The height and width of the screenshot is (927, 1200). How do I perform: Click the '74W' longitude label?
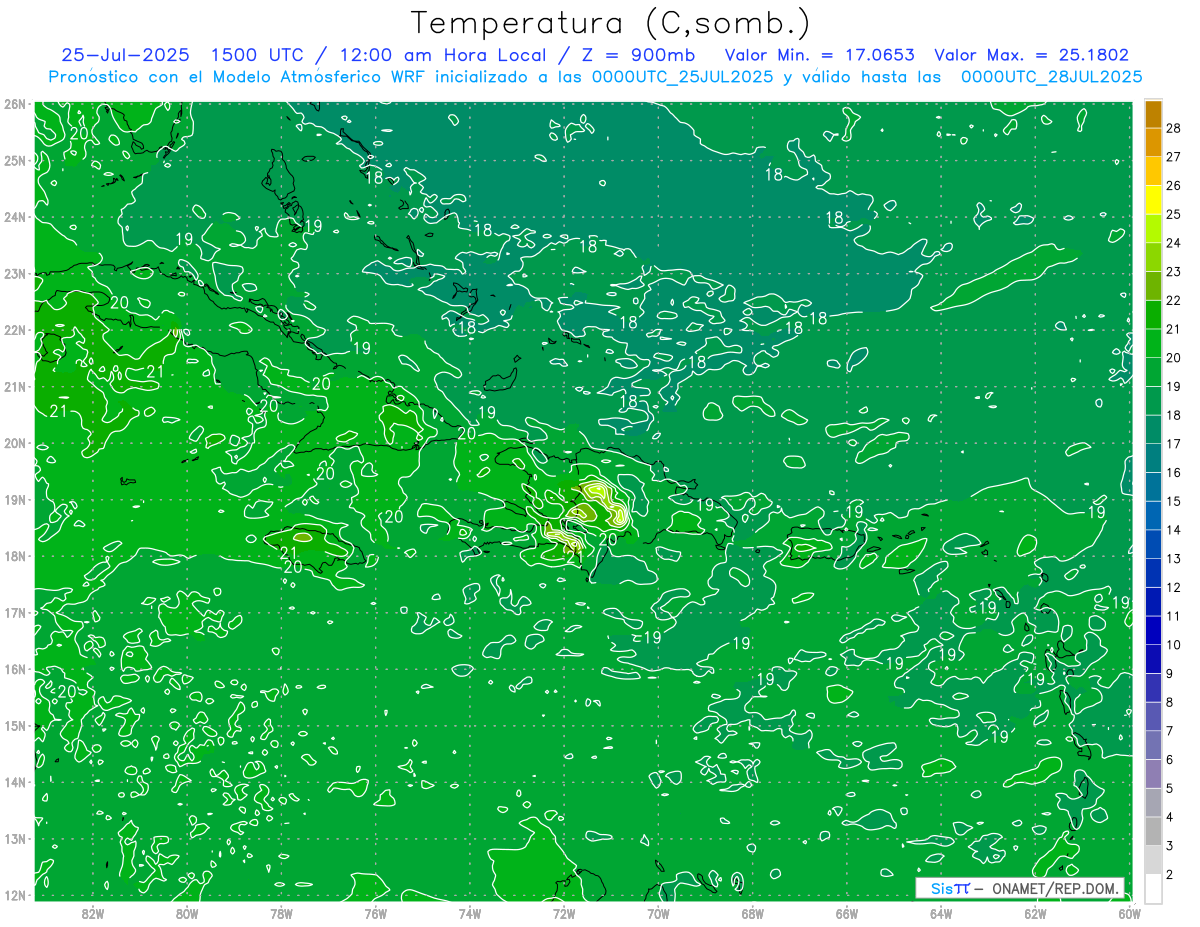tap(470, 913)
